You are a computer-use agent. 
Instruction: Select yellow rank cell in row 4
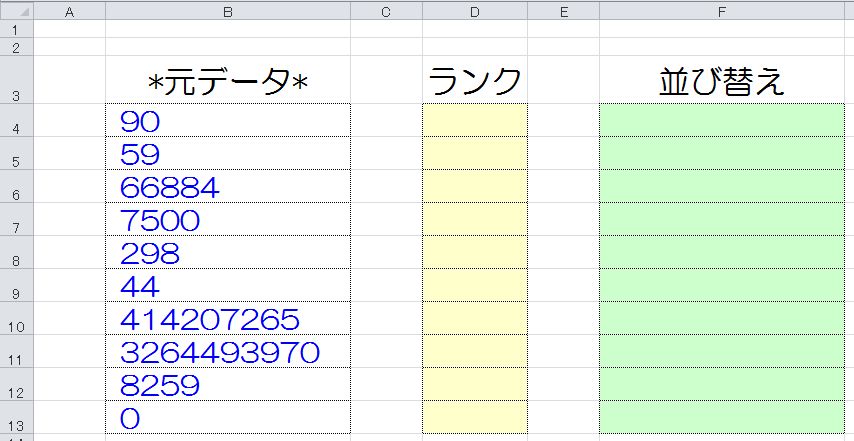(474, 120)
